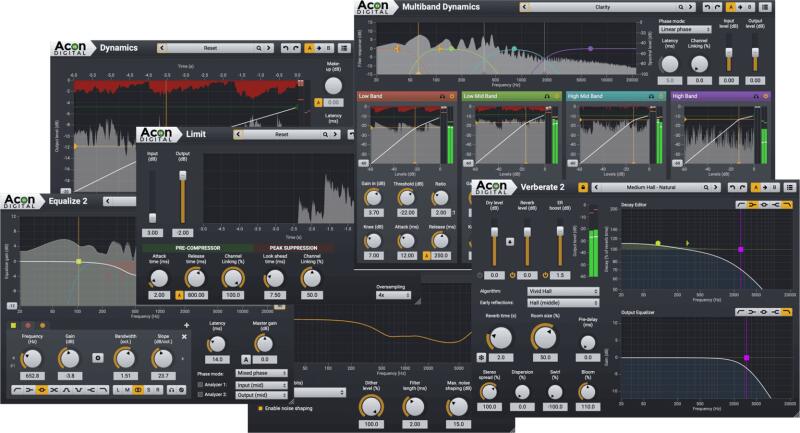Open the list menu icon in Verberate 2
Viewport: 800px width, 433px height.
point(790,187)
